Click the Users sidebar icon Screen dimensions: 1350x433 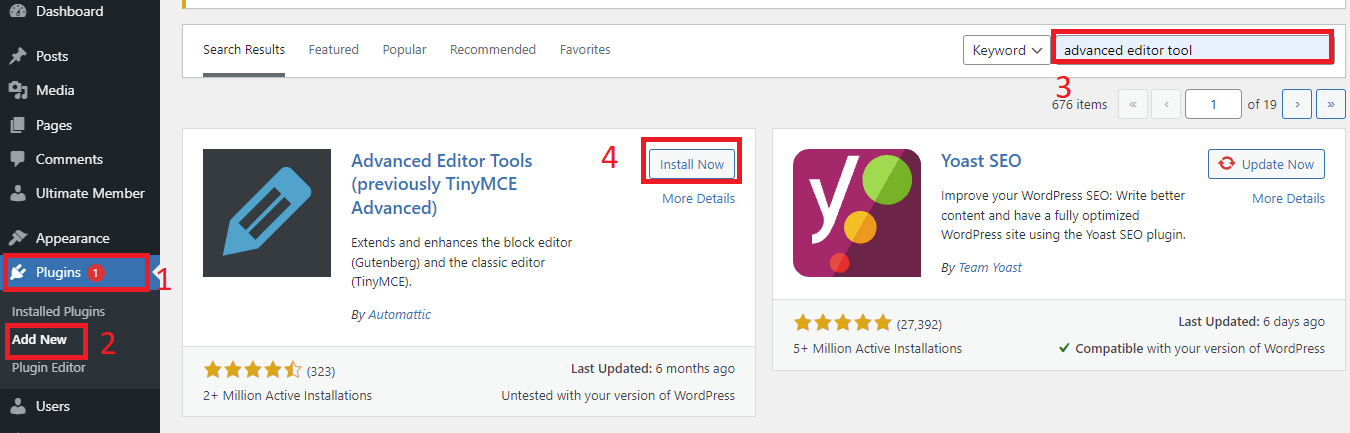tap(18, 406)
